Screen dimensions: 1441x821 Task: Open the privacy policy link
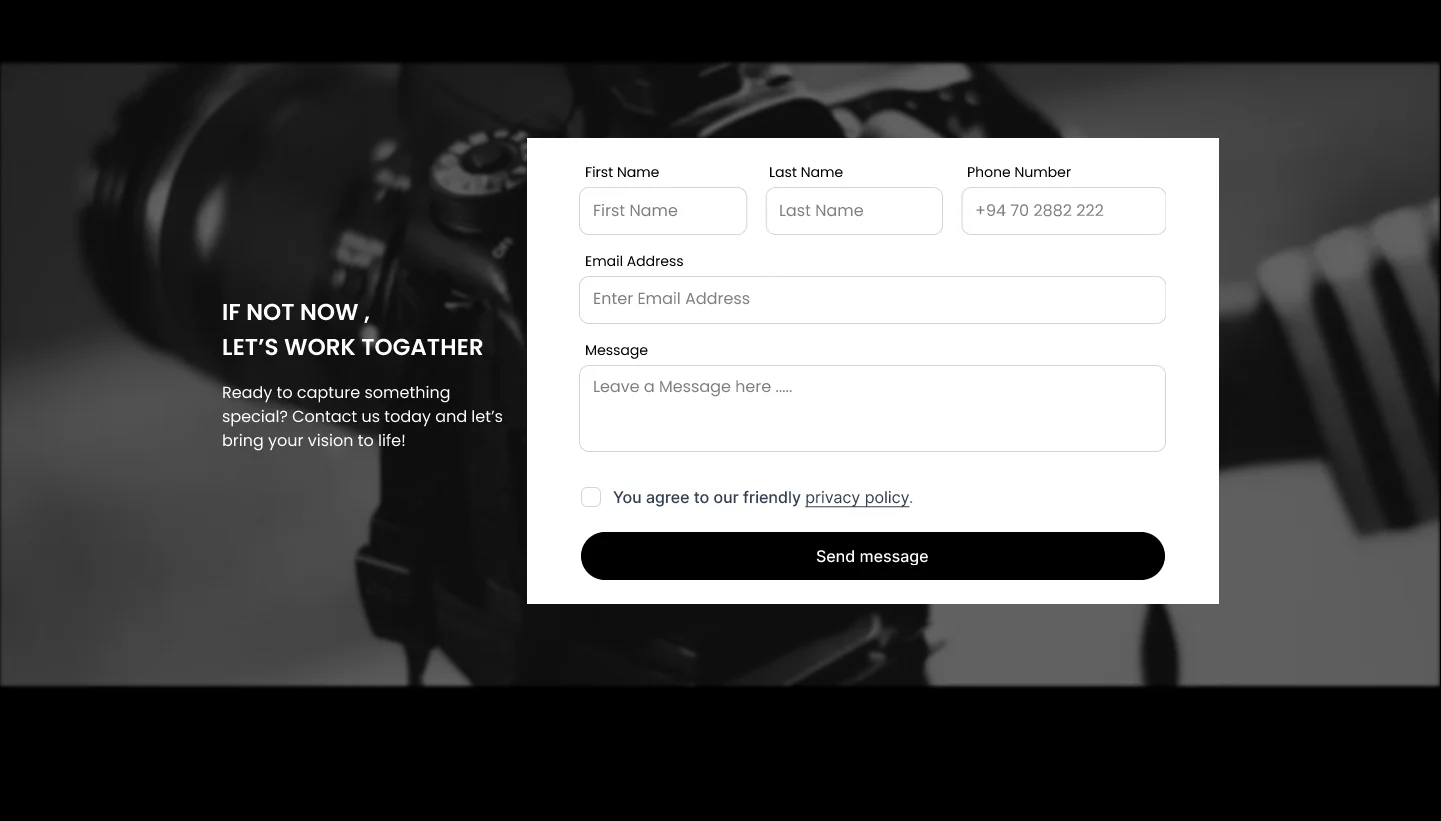(x=857, y=497)
